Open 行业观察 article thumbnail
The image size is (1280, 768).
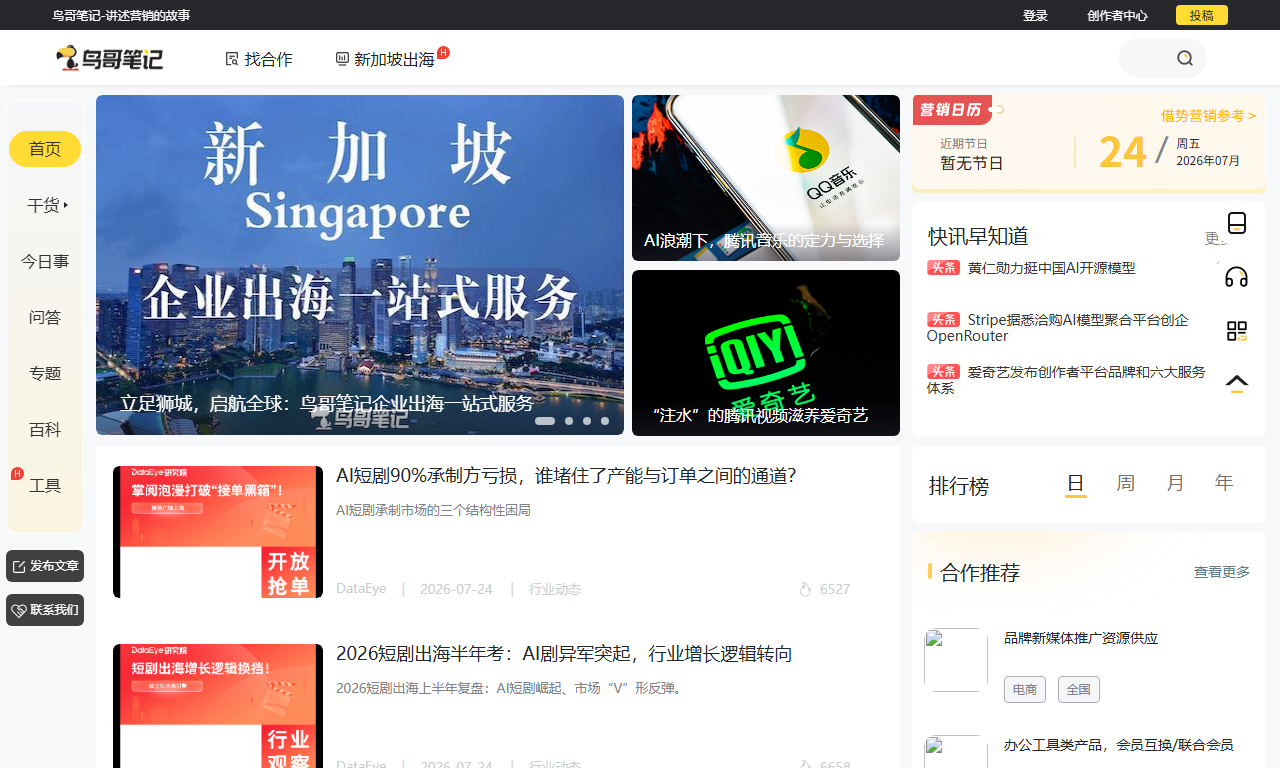[218, 706]
